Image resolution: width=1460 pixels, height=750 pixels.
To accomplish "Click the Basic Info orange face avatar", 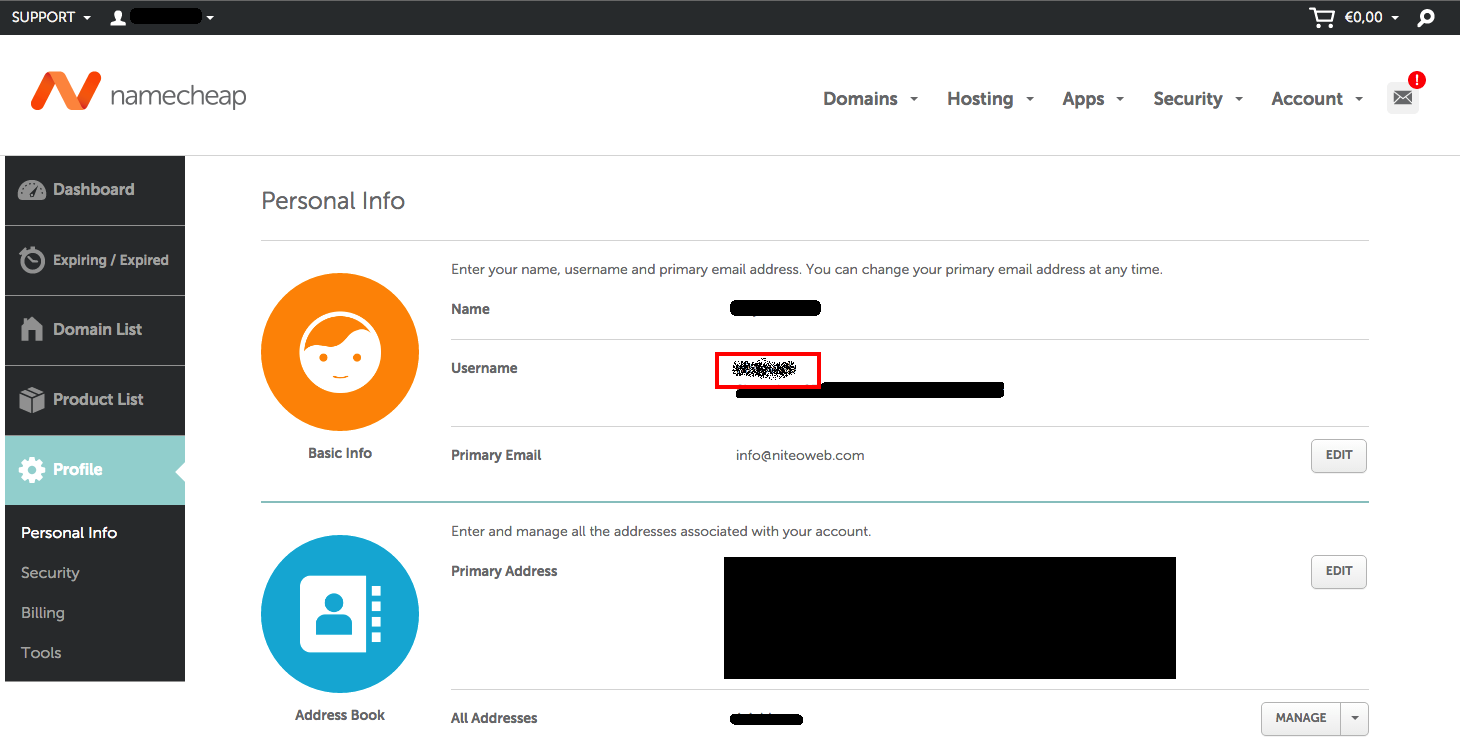I will (x=340, y=352).
